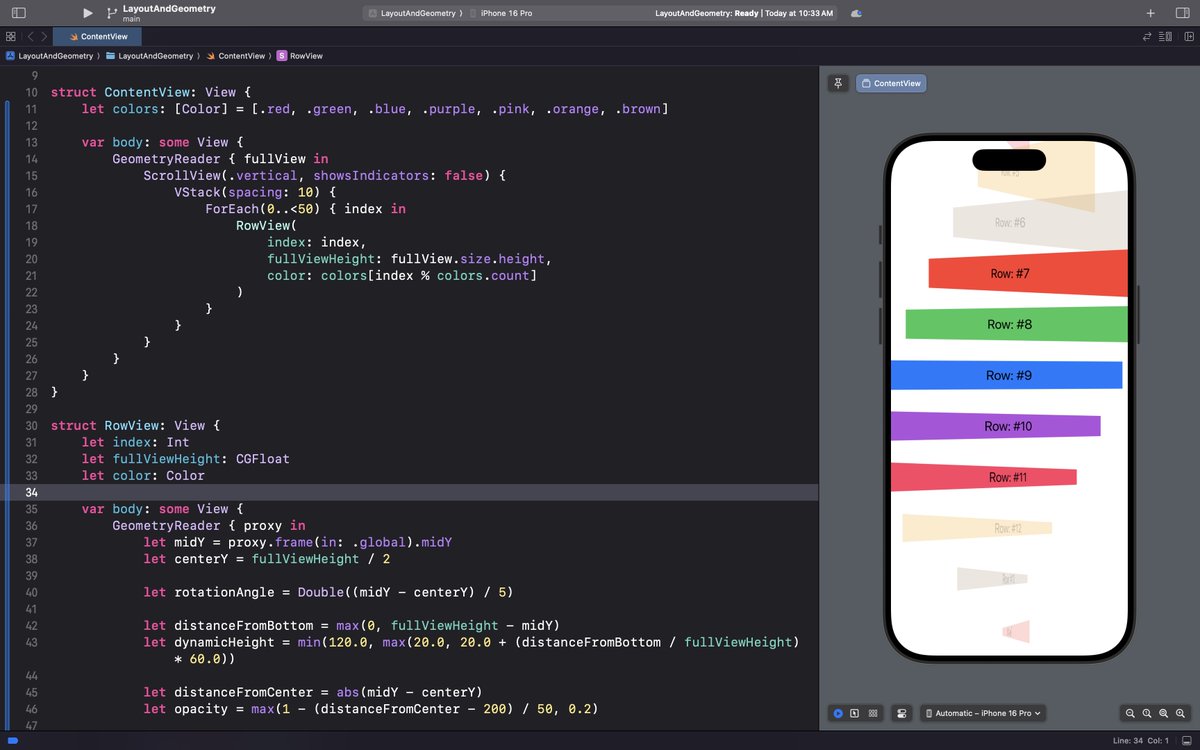Image resolution: width=1200 pixels, height=750 pixels.
Task: Click the LayoutAndGeometry folder breadcrumb
Action: (x=150, y=56)
